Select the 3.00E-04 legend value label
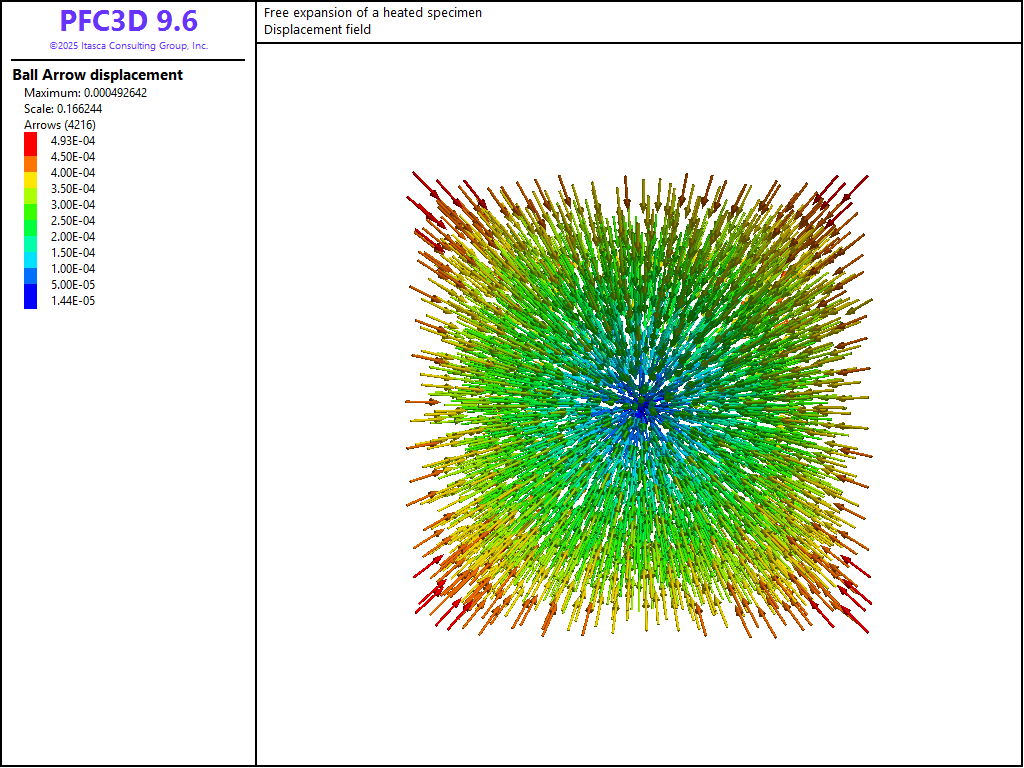Screen dimensions: 1024x768 (73, 205)
